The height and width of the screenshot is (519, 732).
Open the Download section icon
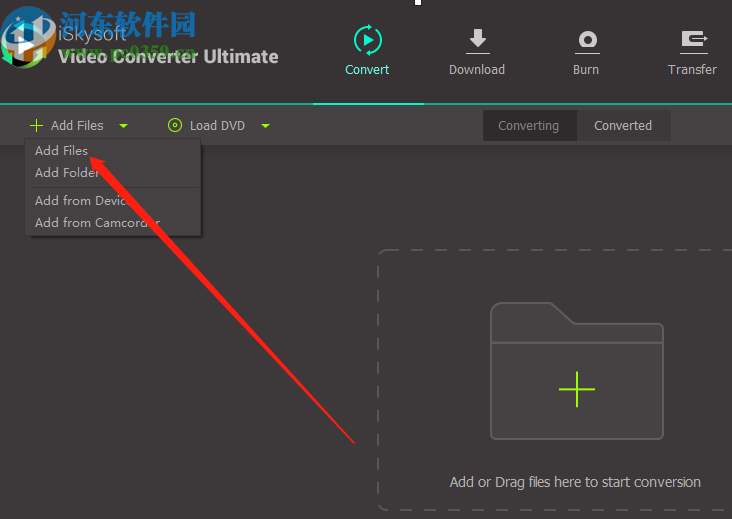[478, 41]
